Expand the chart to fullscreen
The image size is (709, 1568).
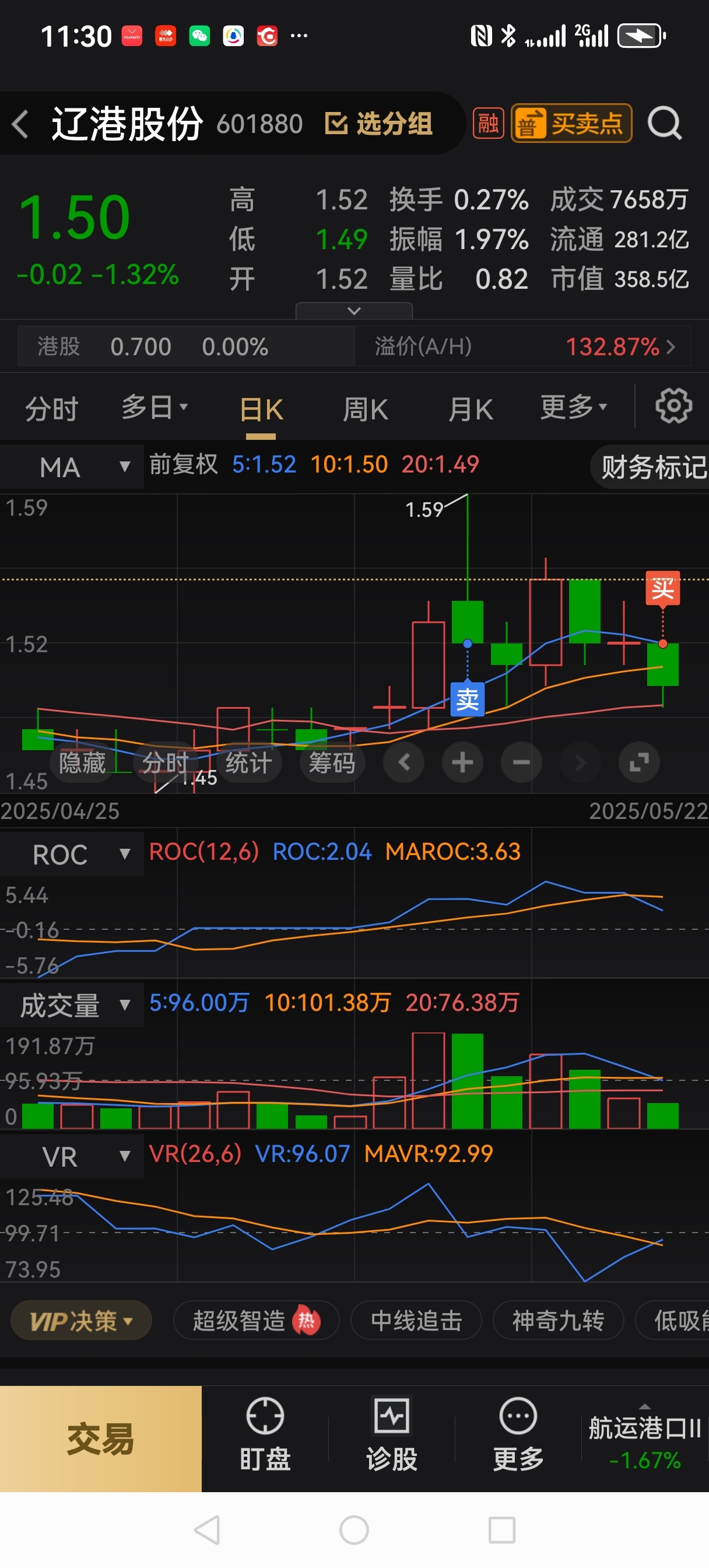point(639,761)
